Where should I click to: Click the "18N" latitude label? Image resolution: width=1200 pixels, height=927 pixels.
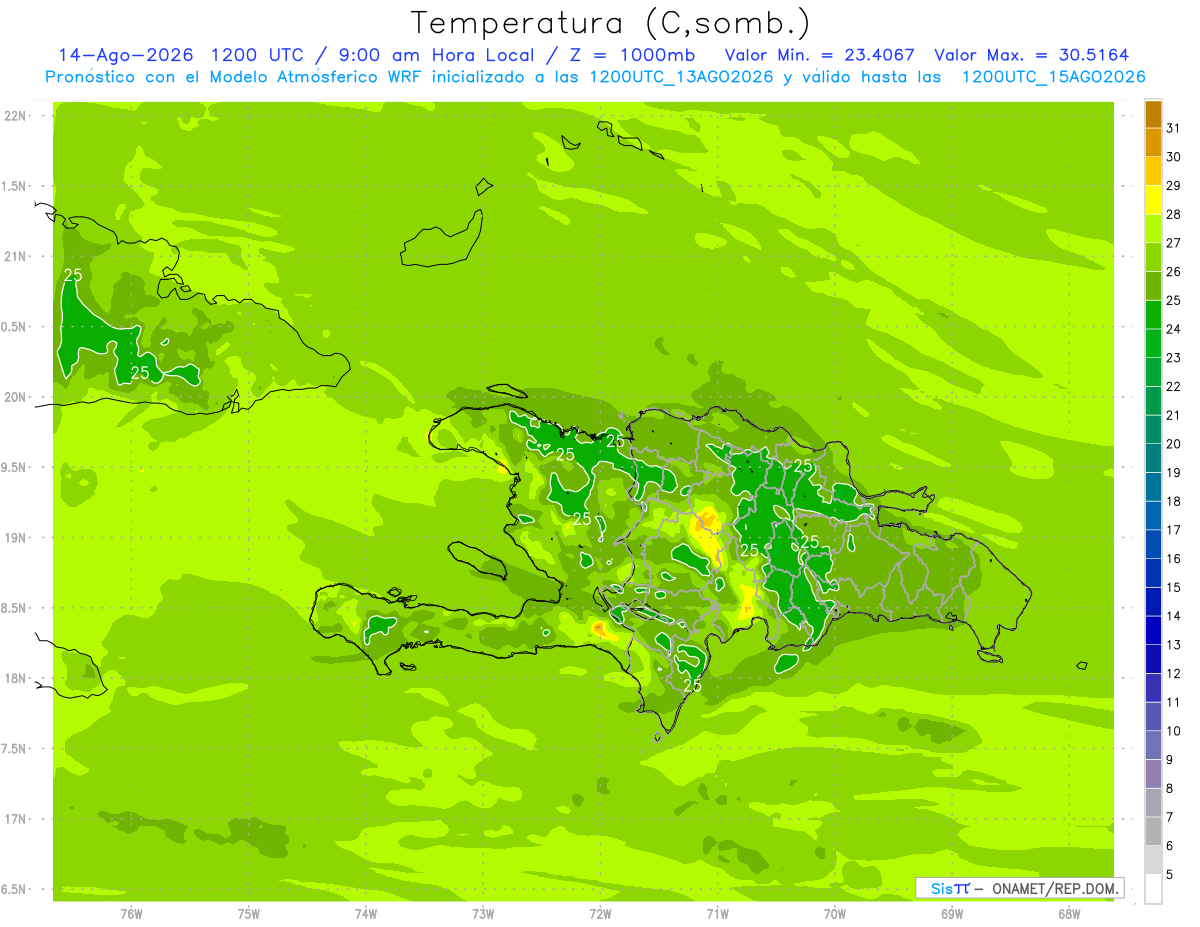[x=15, y=678]
